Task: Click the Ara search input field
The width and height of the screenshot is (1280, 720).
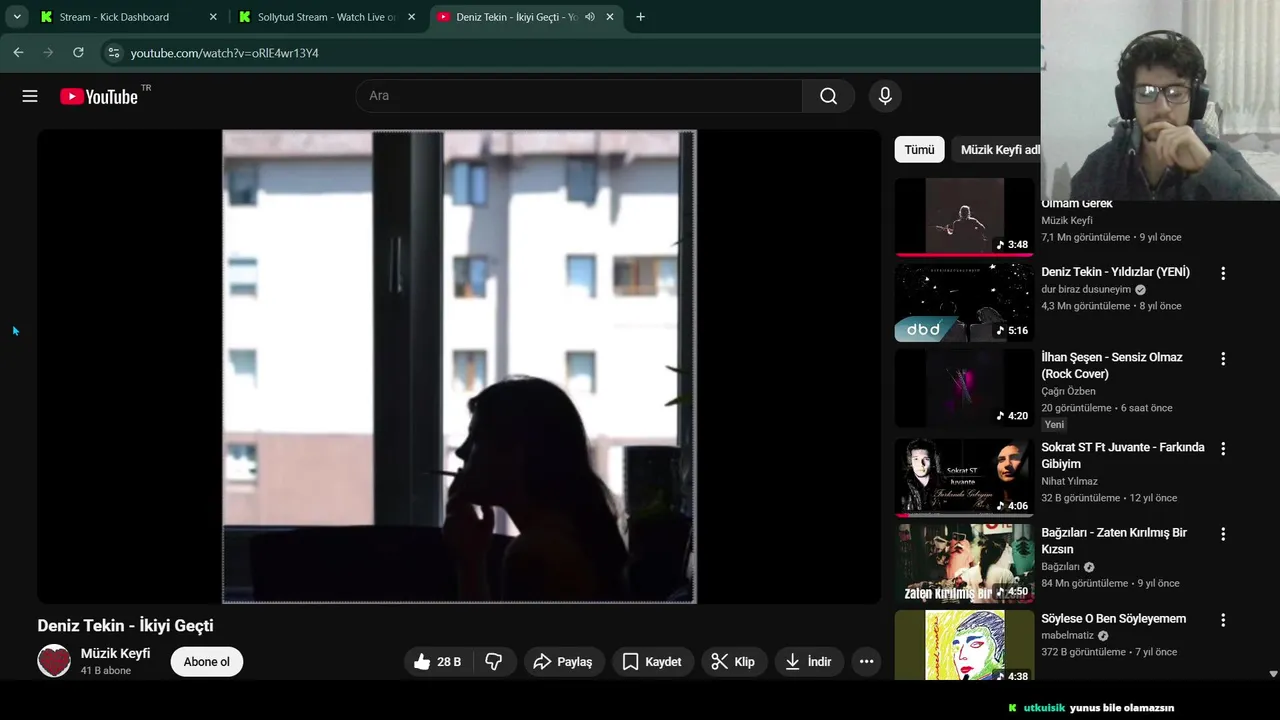Action: point(580,96)
